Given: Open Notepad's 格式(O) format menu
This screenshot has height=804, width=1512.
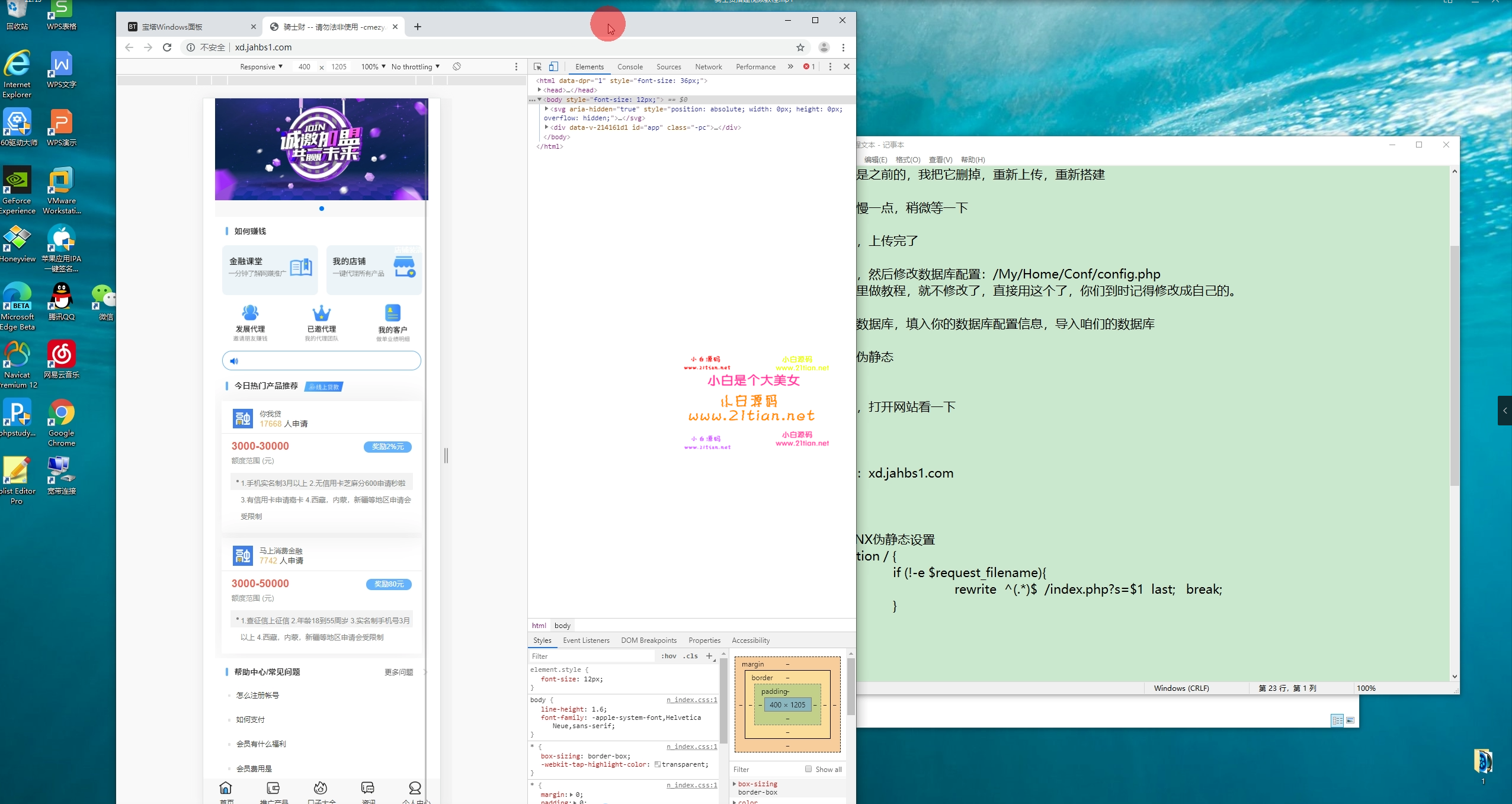Looking at the screenshot, I should click(908, 159).
